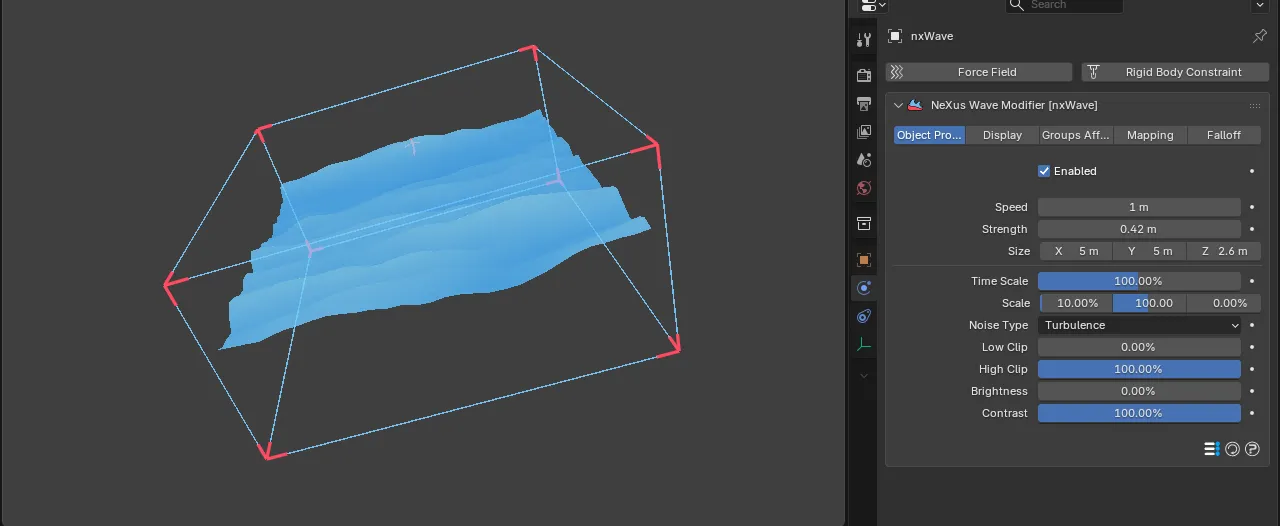Screen dimensions: 1280x526
Task: Open the Object Constraints properties tab
Action: 864,316
